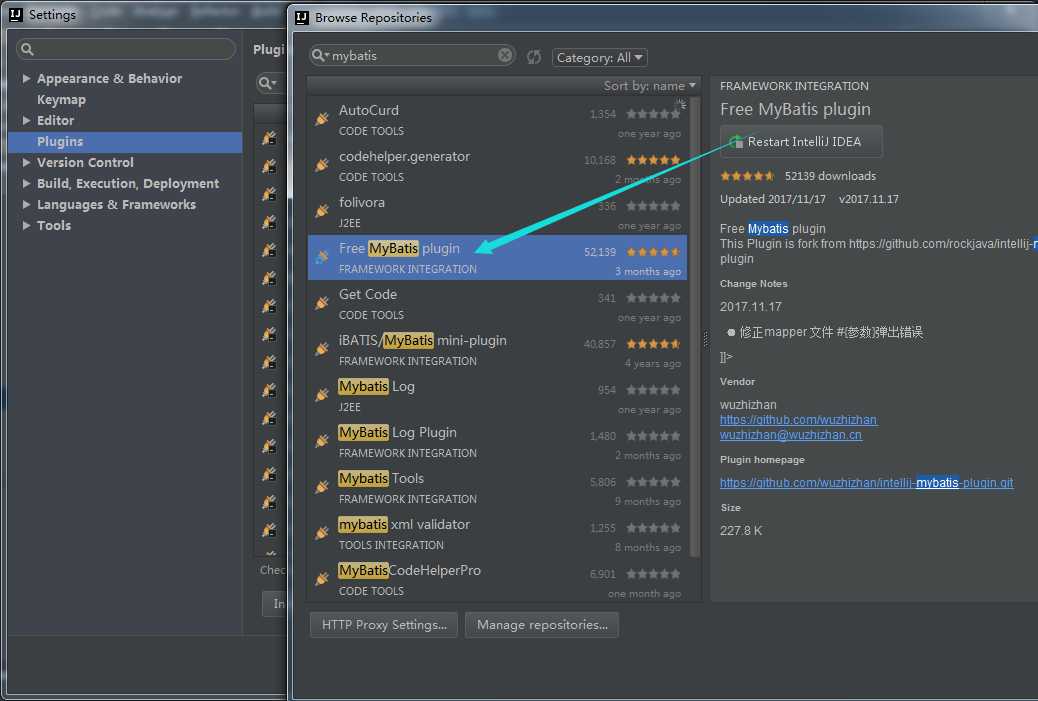
Task: Click Settings sidebar search magnifier icon
Action: [27, 49]
